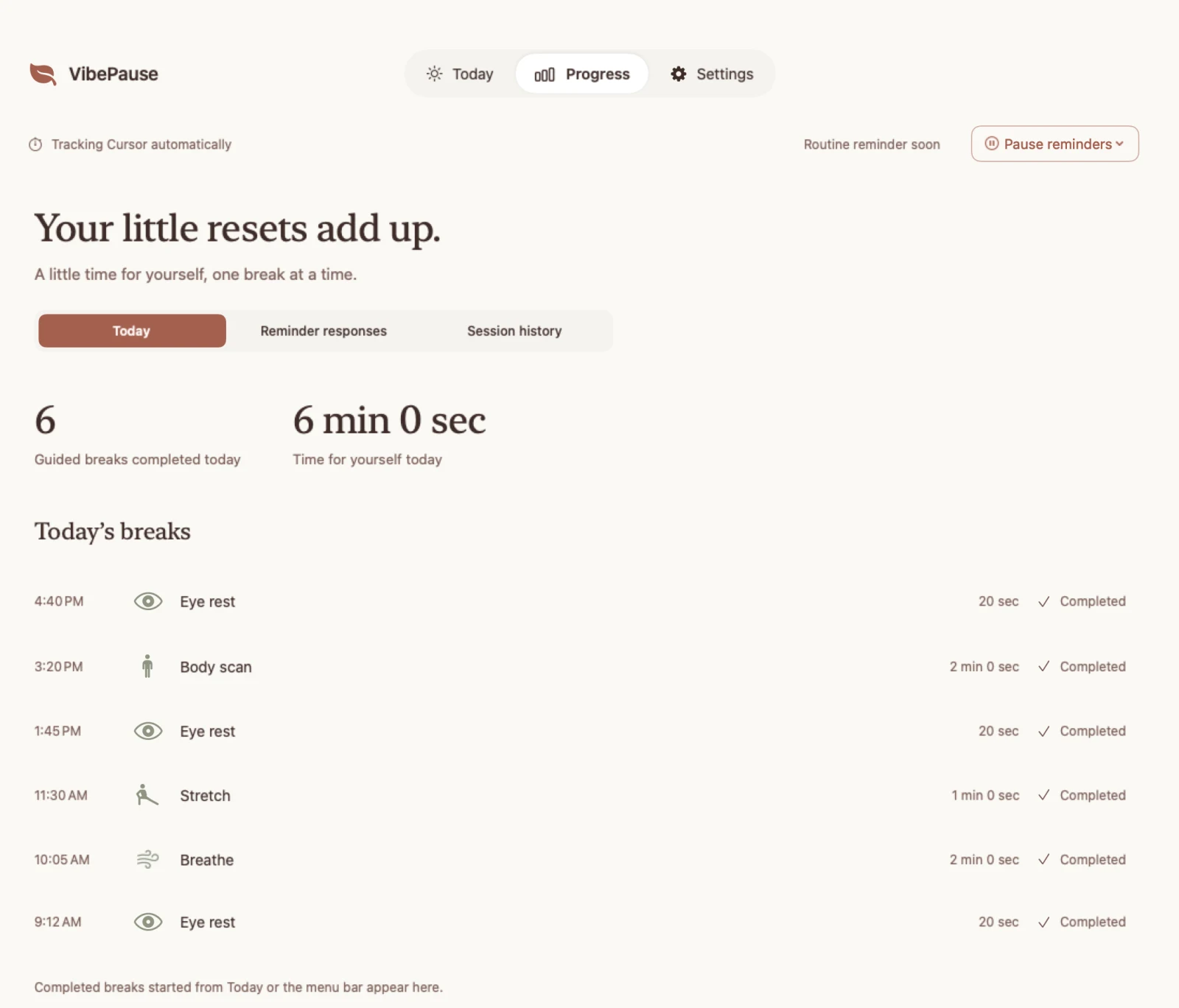
Task: Click the VibePause leaf logo
Action: [x=43, y=74]
